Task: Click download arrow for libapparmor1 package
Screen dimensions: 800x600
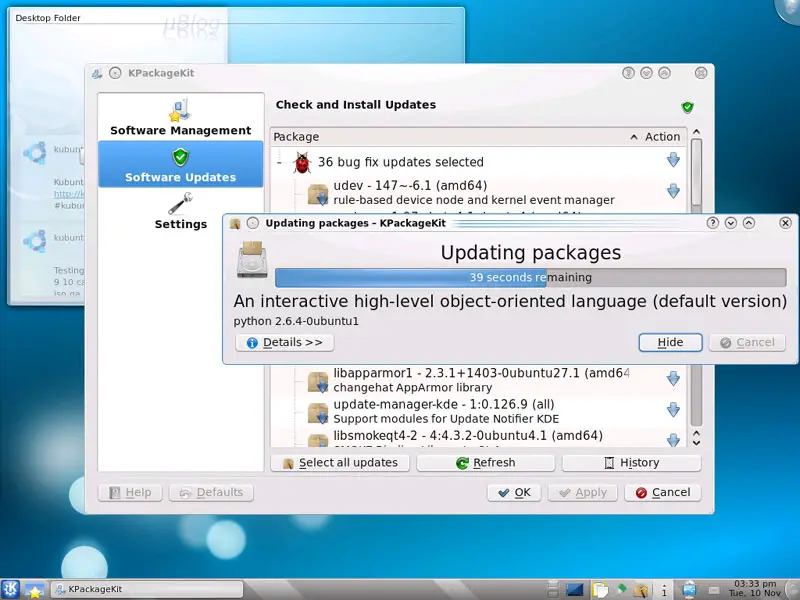Action: 673,379
